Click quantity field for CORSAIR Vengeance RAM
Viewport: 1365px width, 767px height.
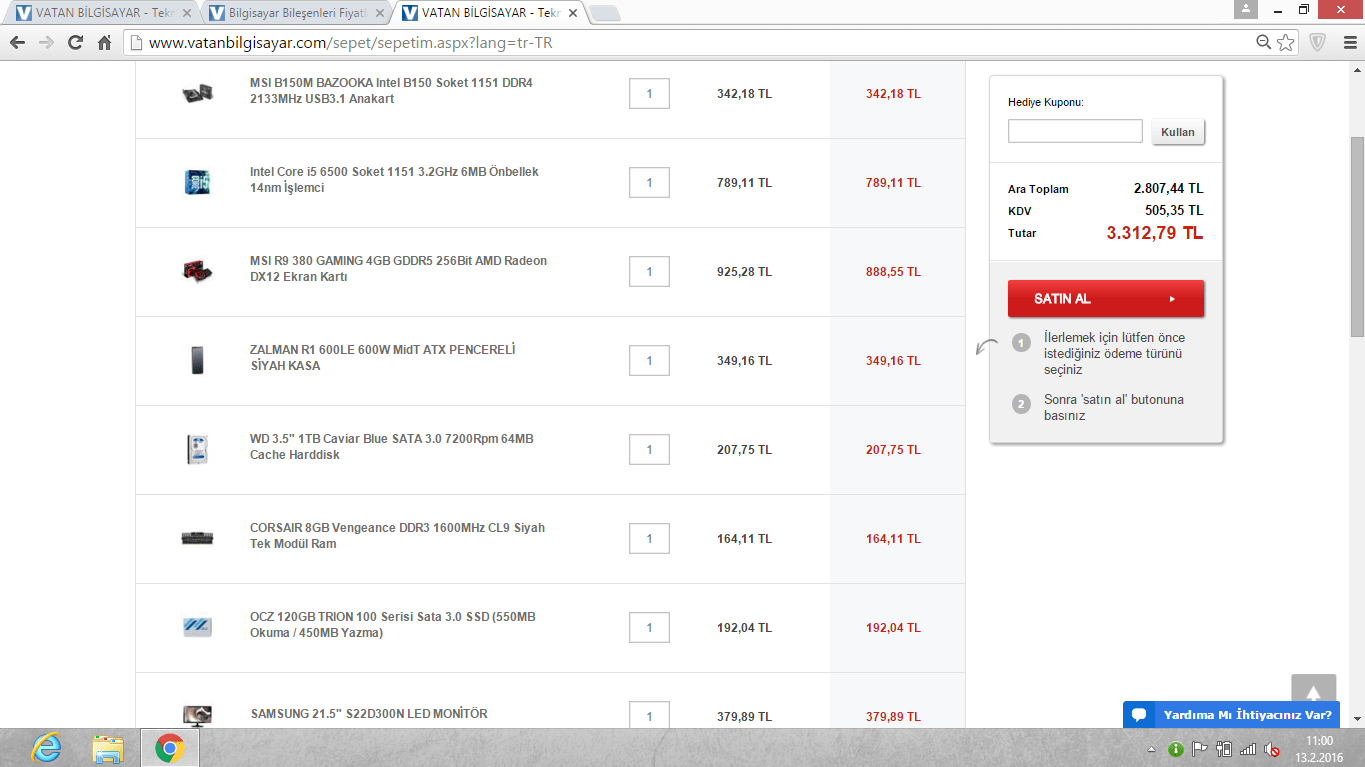649,539
